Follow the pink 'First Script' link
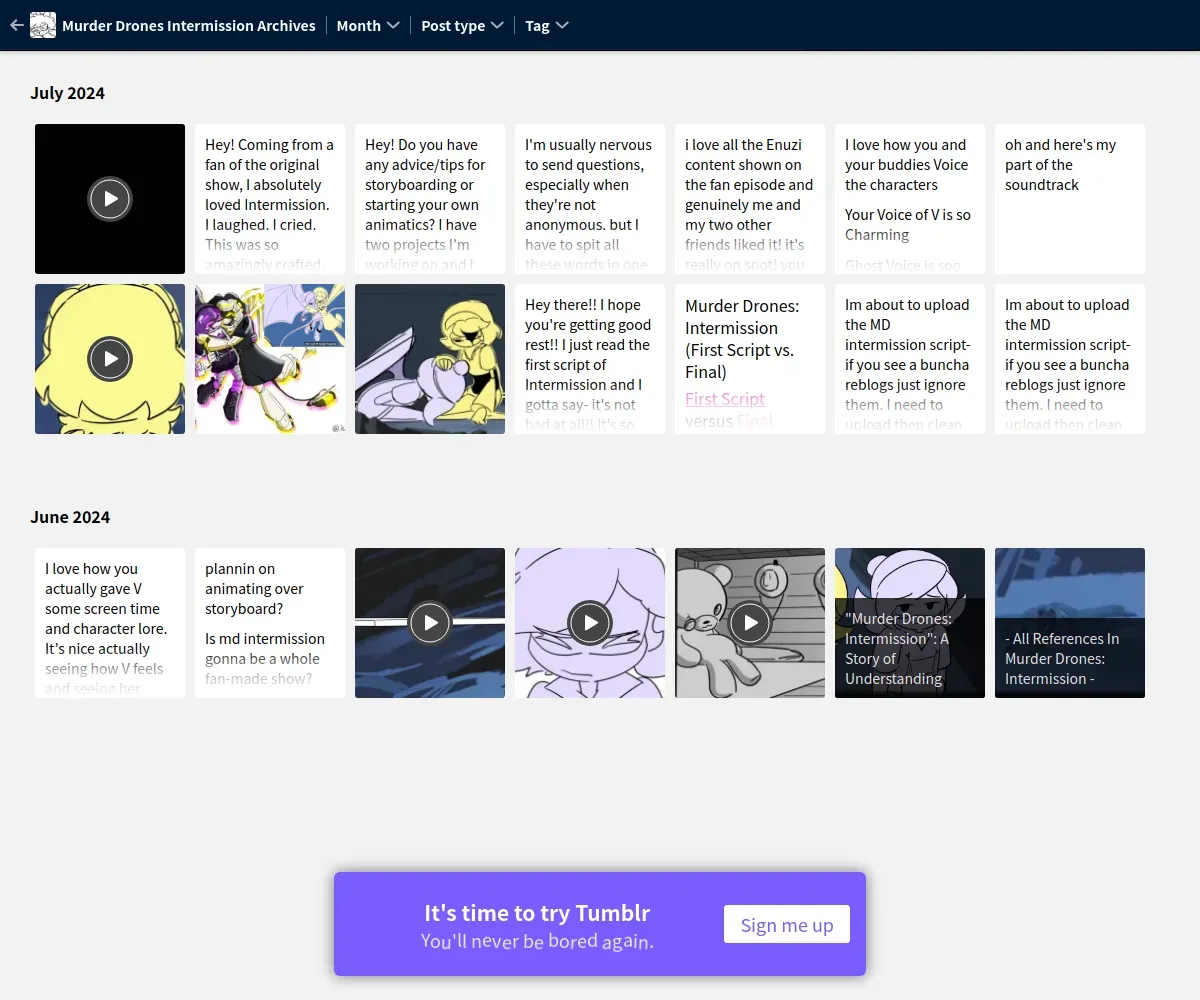Image resolution: width=1200 pixels, height=1000 pixels. pyautogui.click(x=725, y=399)
